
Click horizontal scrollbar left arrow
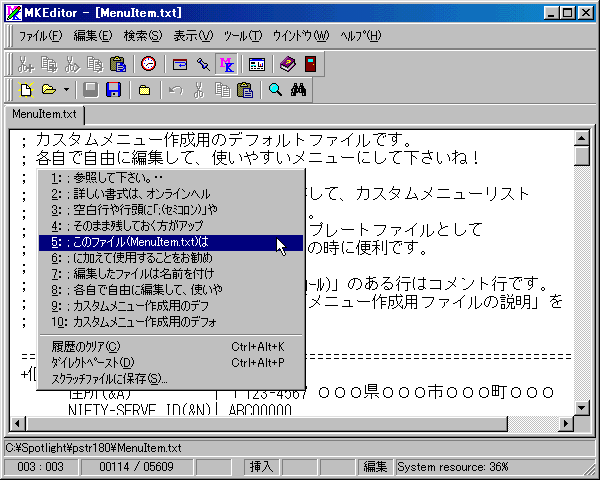click(x=18, y=423)
